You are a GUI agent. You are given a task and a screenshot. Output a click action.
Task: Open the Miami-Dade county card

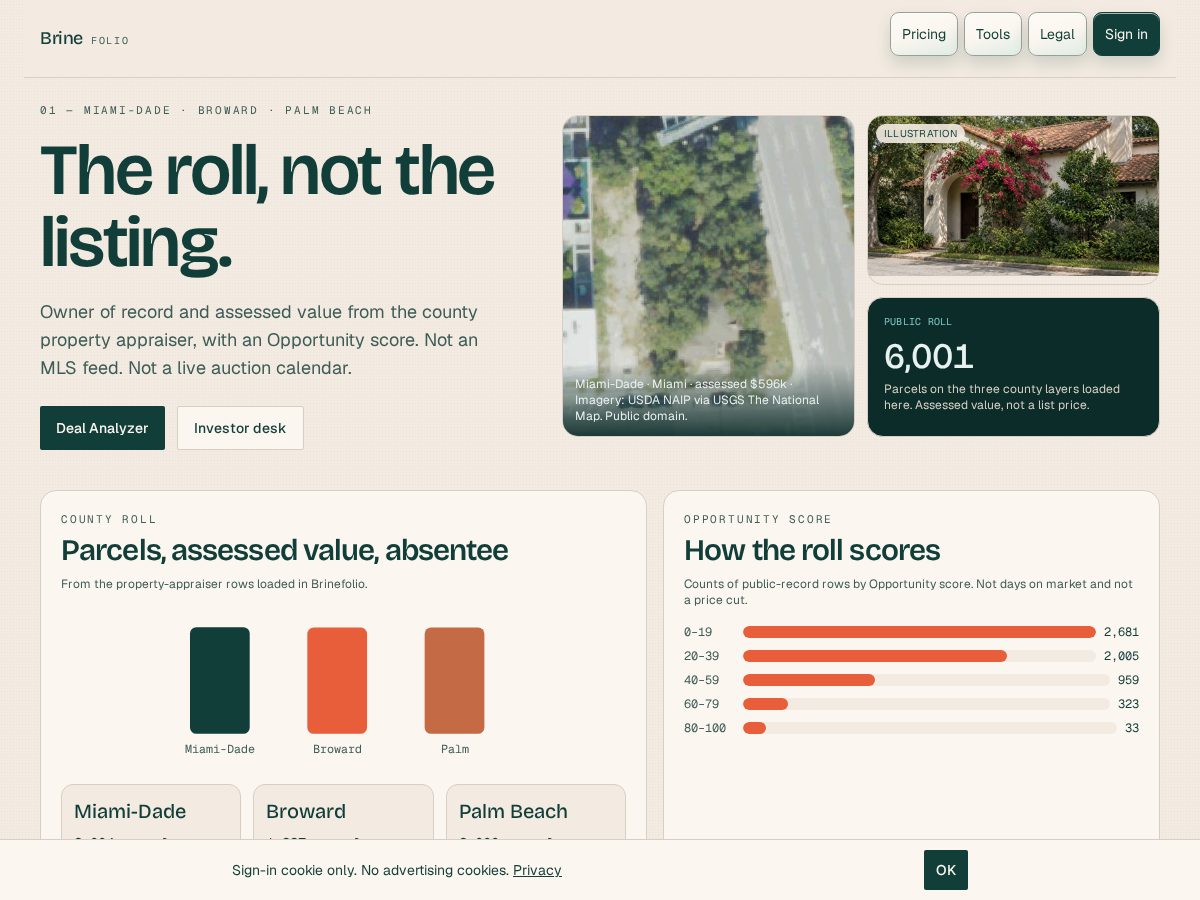pyautogui.click(x=151, y=812)
